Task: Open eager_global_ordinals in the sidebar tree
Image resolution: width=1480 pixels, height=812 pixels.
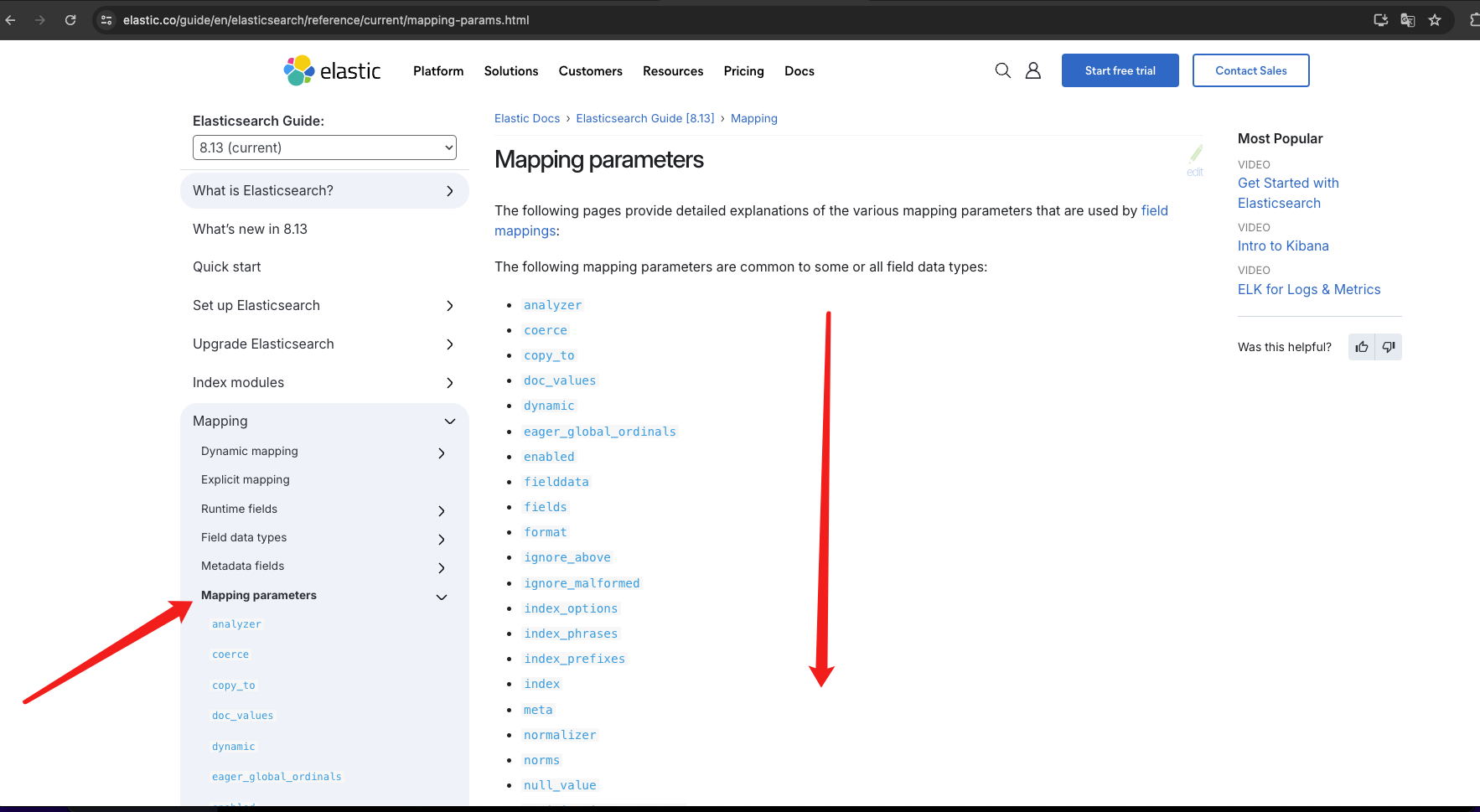Action: click(x=277, y=777)
